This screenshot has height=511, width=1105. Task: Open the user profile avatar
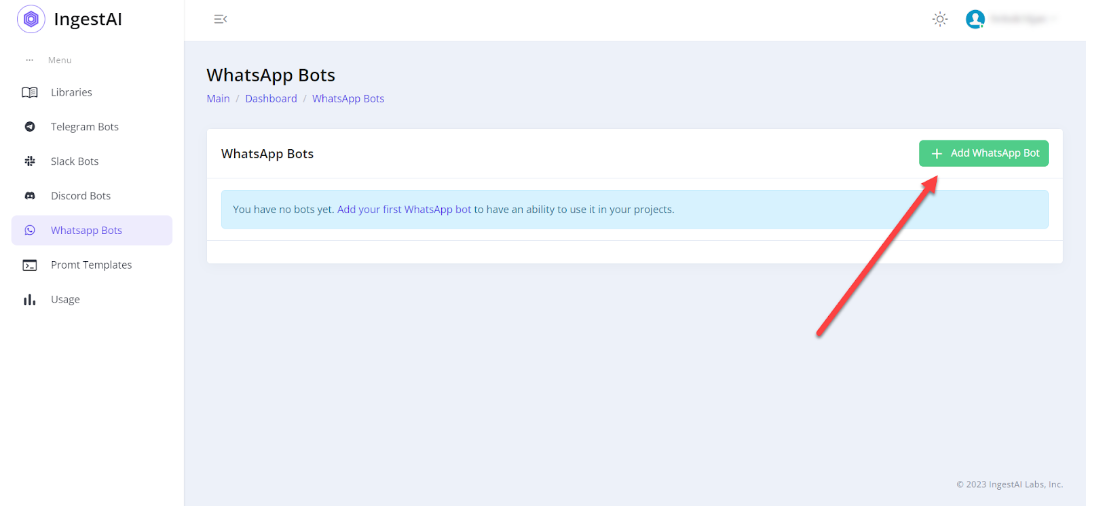(x=975, y=19)
